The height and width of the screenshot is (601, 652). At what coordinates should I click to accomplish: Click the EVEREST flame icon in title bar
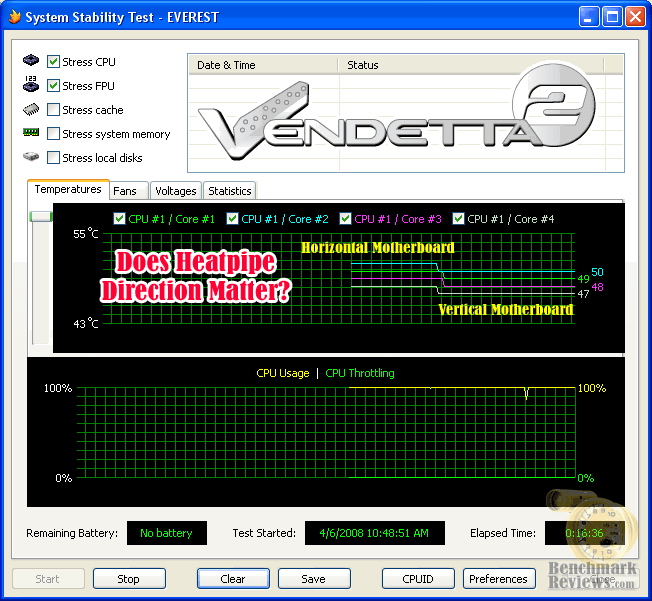15,17
